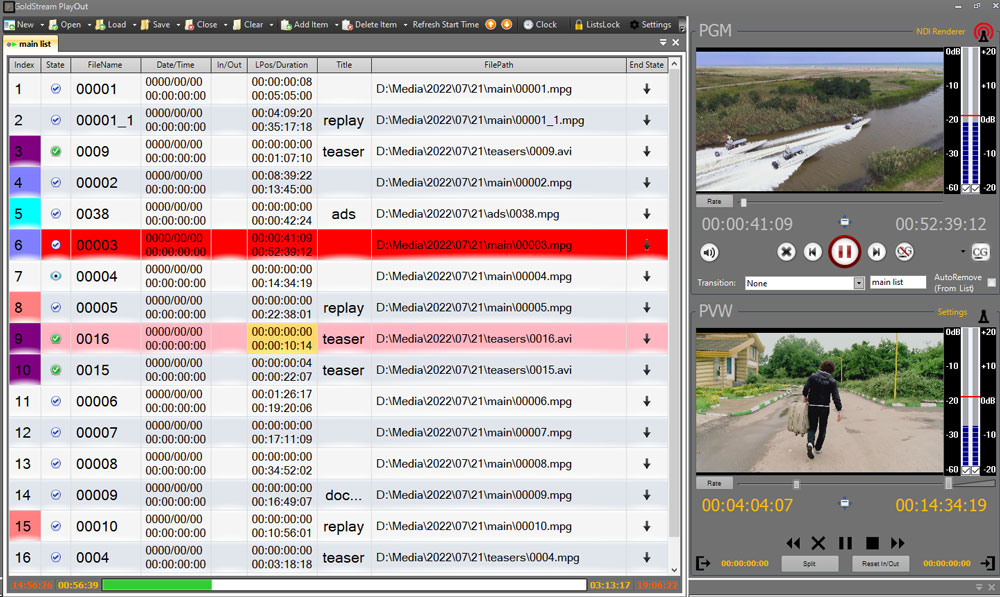Disable CG with the crossed-out CG icon
Viewport: 1000px width, 597px height.
904,252
